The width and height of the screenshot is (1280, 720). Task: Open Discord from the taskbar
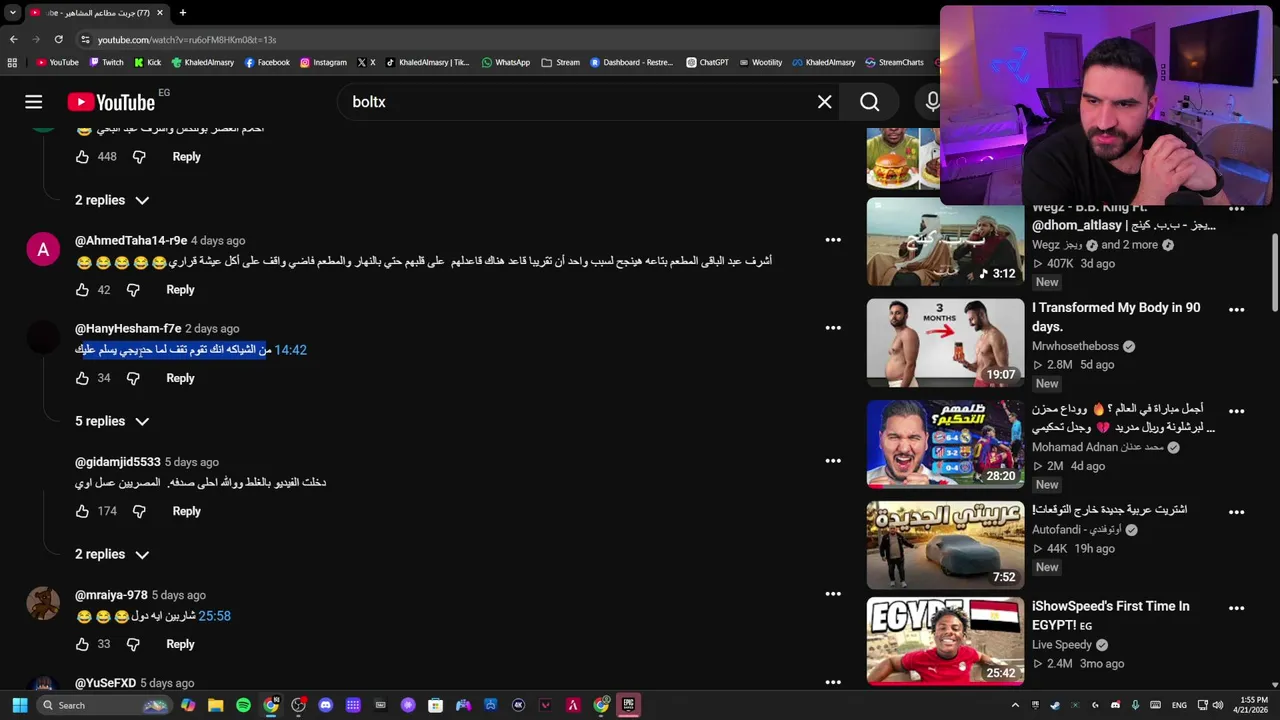(x=325, y=705)
